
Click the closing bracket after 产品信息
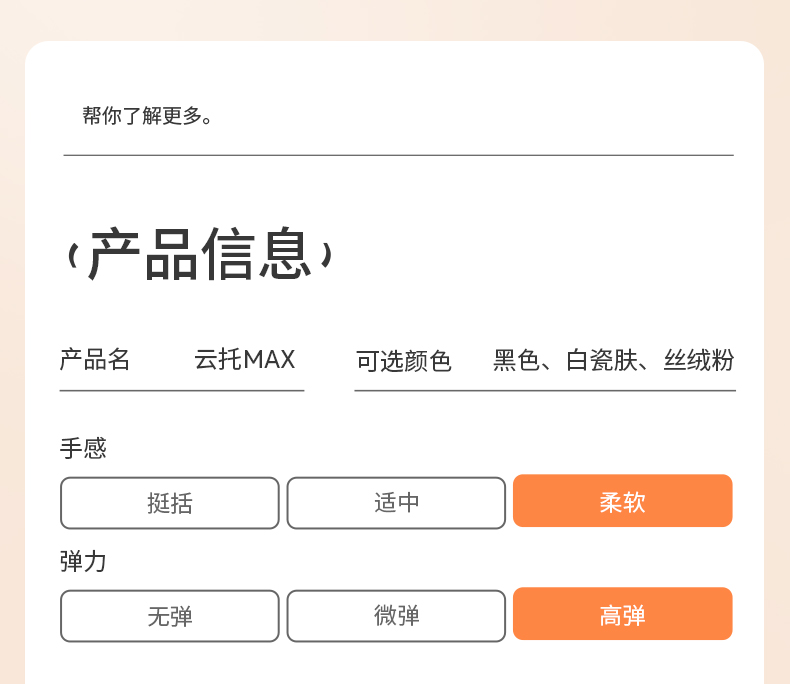point(326,257)
